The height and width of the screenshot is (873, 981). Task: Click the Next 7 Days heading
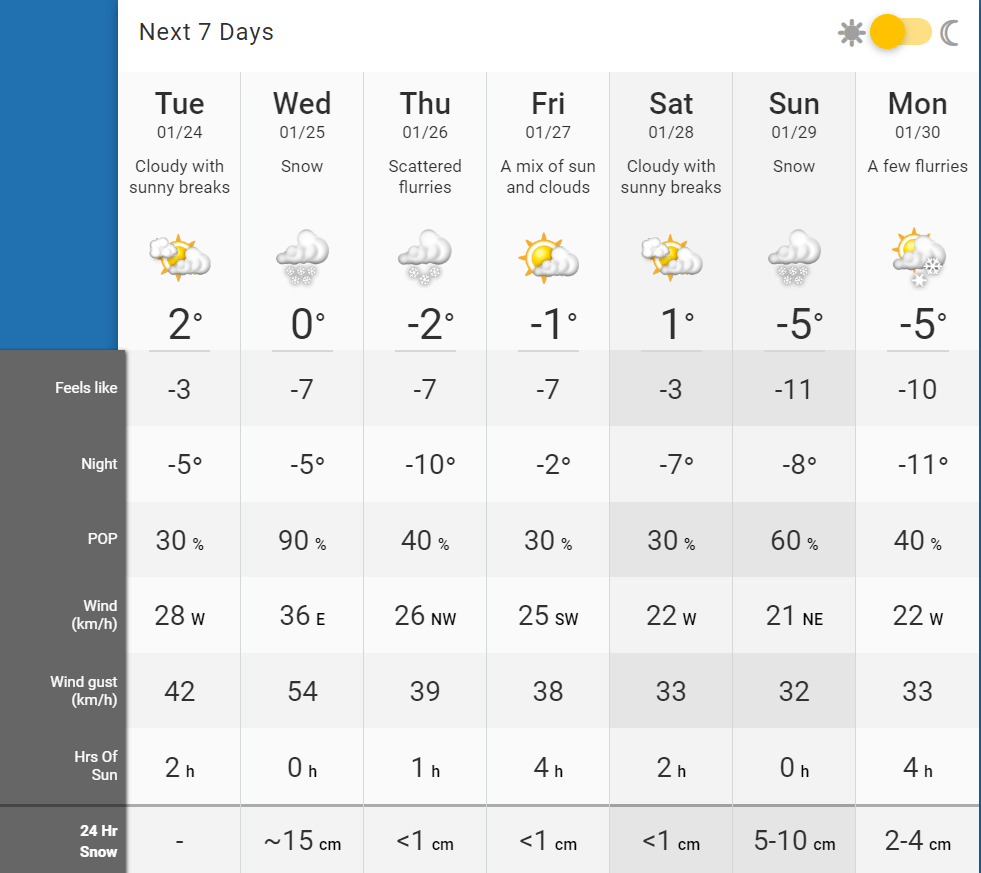pos(206,32)
